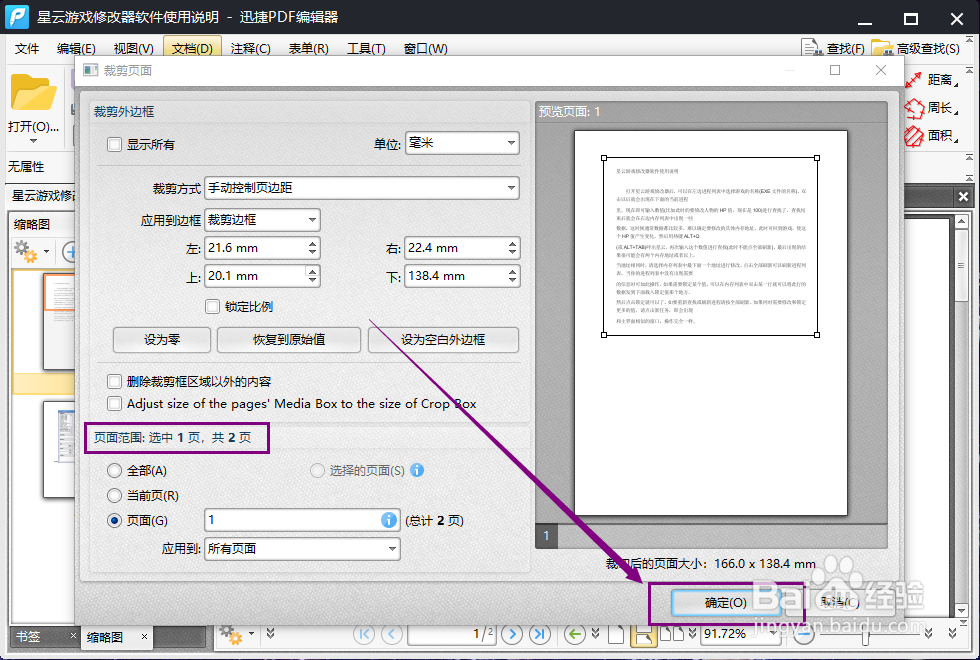Click the 恢复到原始值 button
The width and height of the screenshot is (980, 660).
coord(289,339)
